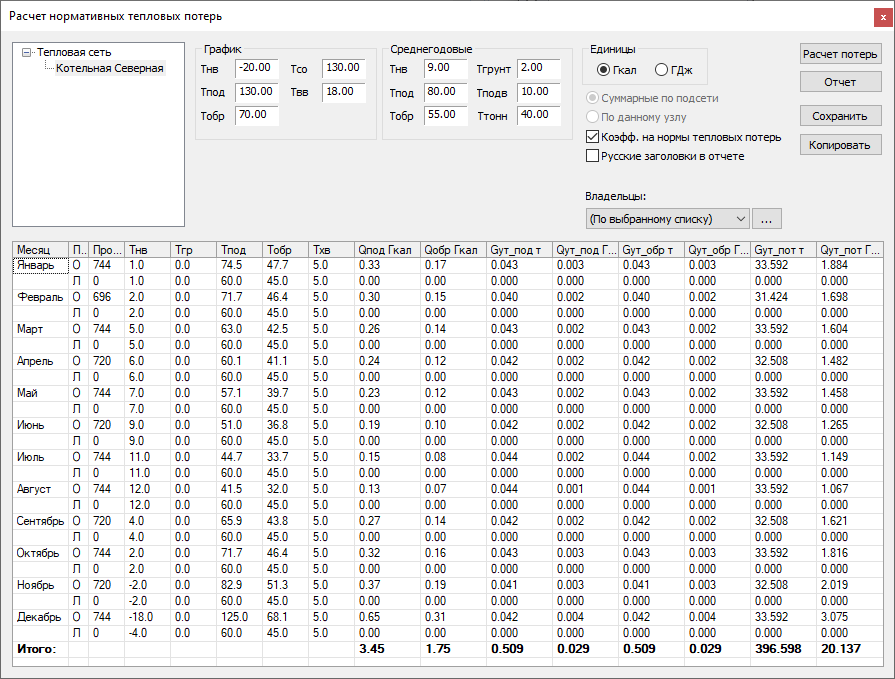Select the Гкал units radio button

[604, 70]
